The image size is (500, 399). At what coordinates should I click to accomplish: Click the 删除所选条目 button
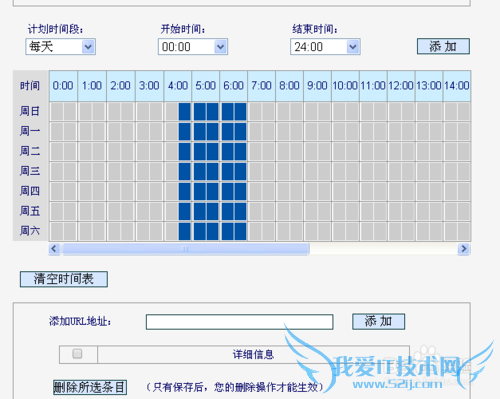(90, 387)
